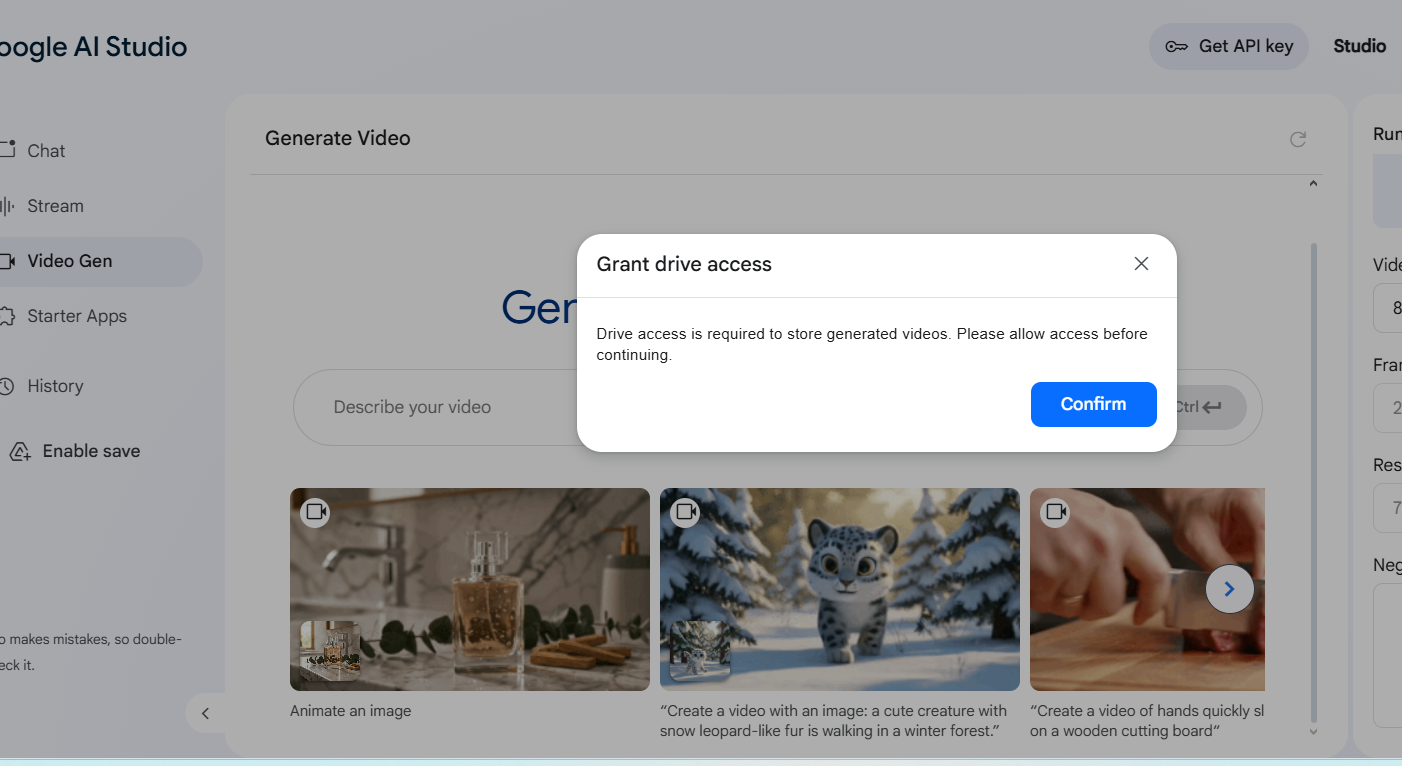Click the Get API key button
1402x766 pixels.
click(x=1229, y=46)
